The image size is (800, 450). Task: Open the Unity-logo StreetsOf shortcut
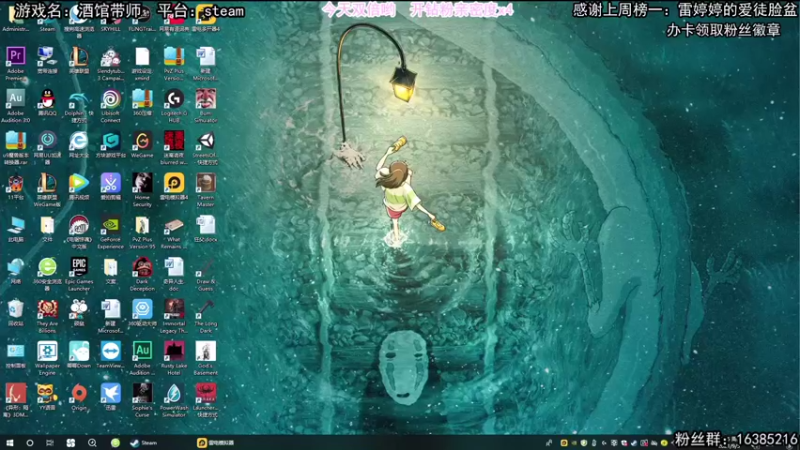point(205,147)
